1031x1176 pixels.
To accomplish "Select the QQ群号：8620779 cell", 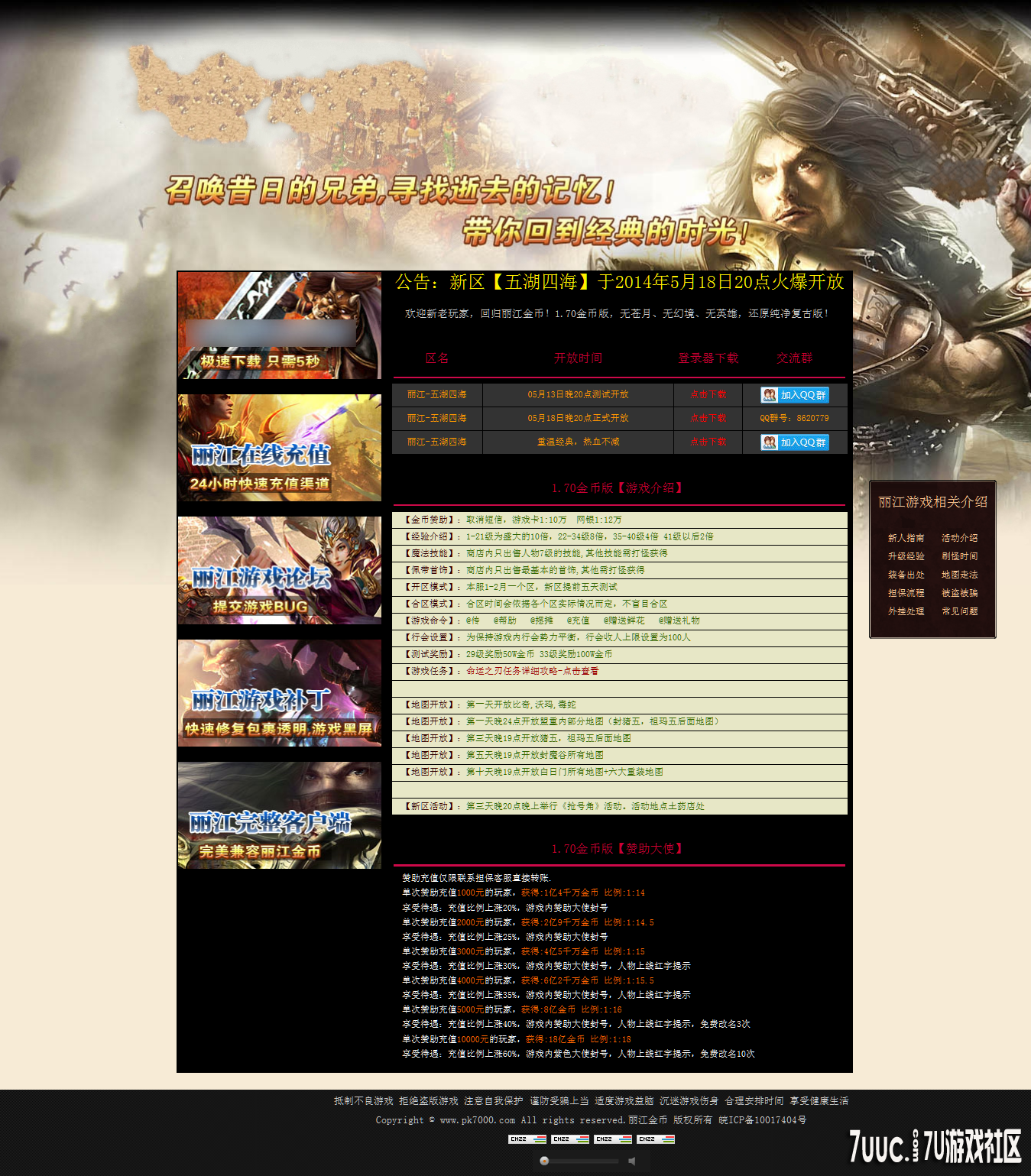I will [795, 419].
